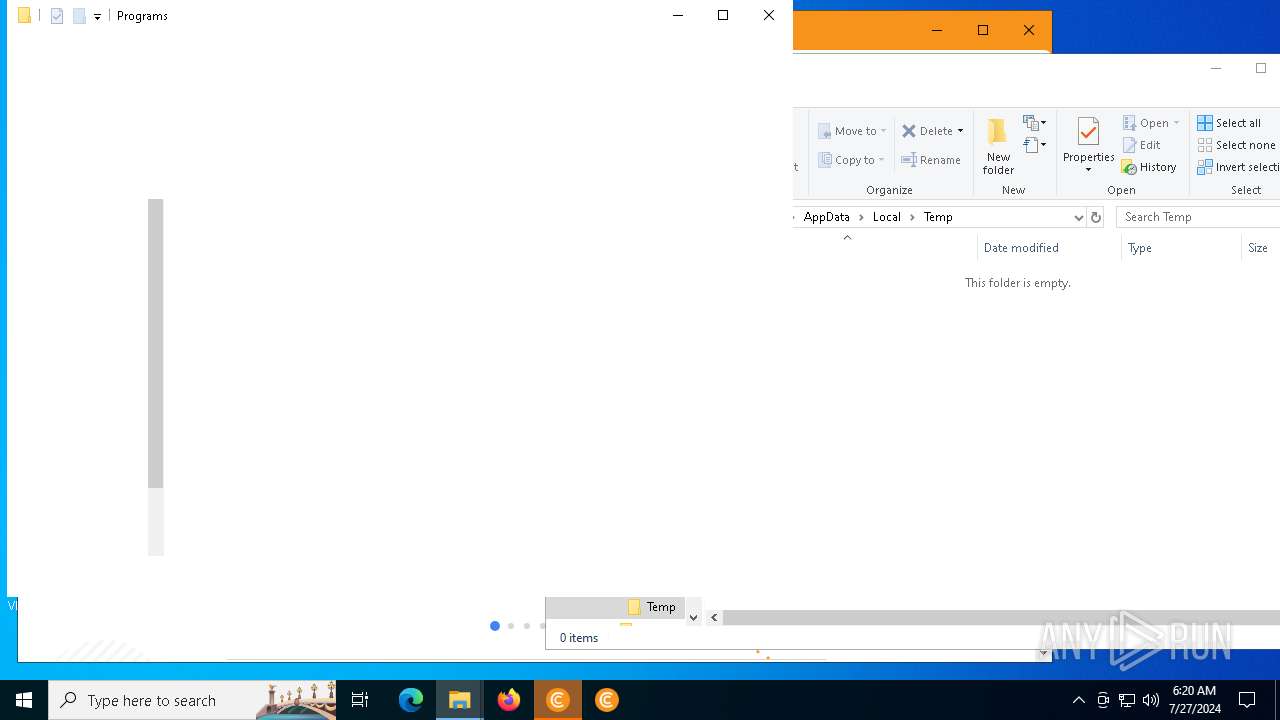Screen dimensions: 1280x720
Task: Open Customize Quick Access Toolbar dropdown
Action: (97, 16)
